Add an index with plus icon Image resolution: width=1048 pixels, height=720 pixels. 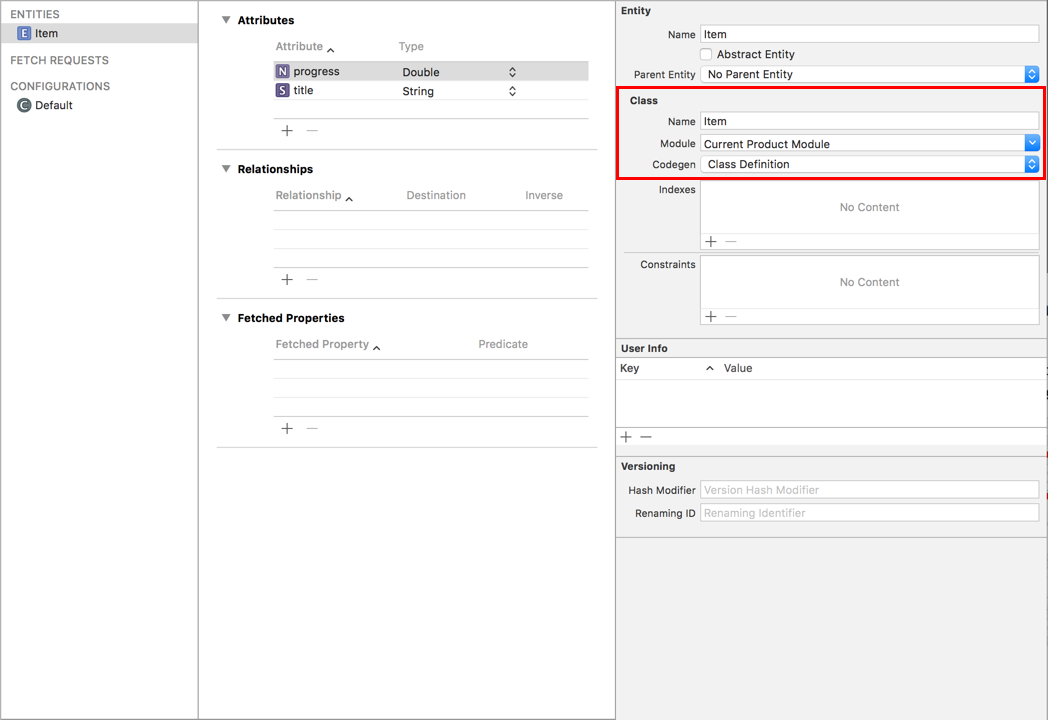[x=711, y=241]
